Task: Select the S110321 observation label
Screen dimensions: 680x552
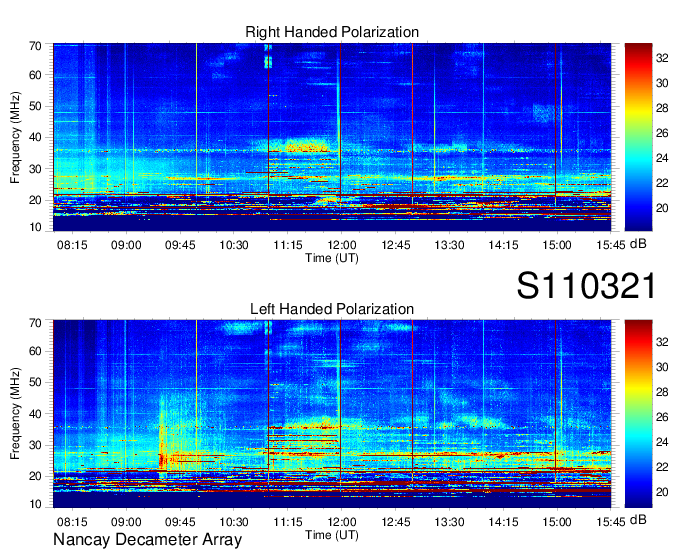Action: pos(586,286)
